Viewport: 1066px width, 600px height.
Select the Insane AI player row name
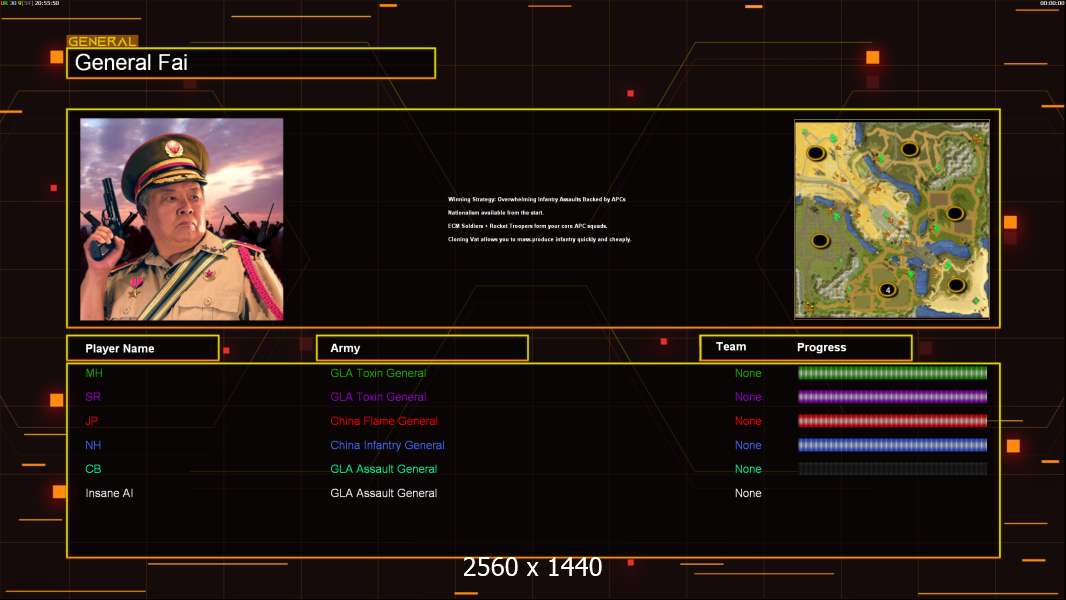point(109,493)
